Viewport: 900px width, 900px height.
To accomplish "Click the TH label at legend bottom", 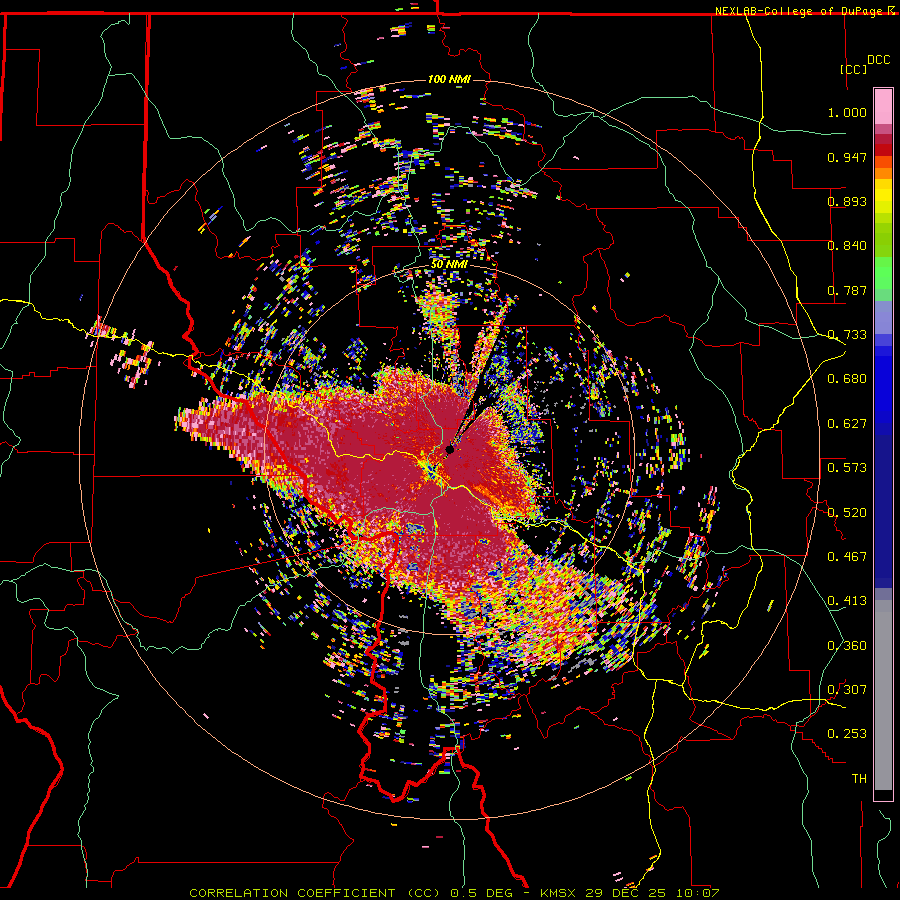I will point(859,779).
